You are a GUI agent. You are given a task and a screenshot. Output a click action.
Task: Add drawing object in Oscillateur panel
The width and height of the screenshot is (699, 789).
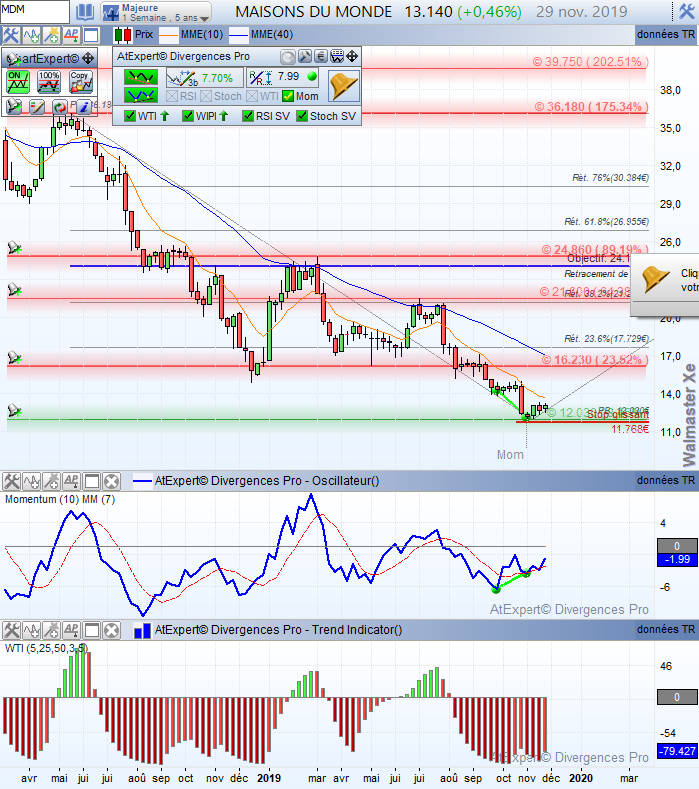[51, 482]
